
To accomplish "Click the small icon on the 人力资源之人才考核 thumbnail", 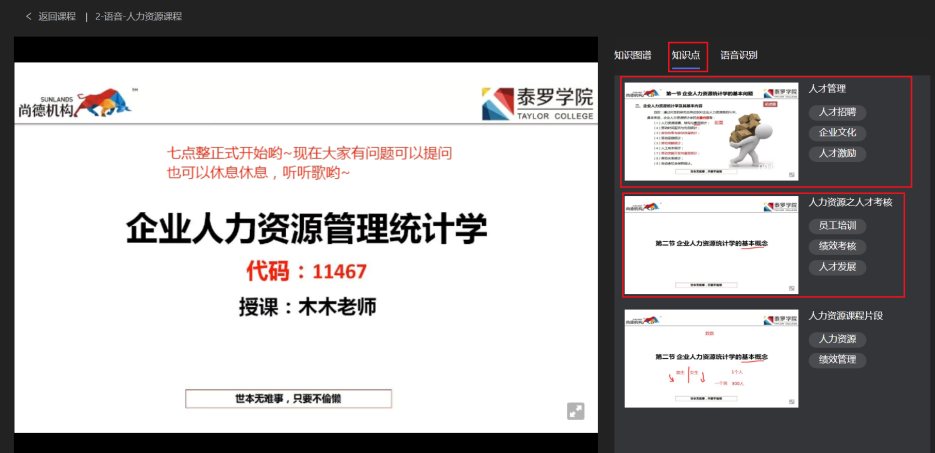I will coord(791,288).
